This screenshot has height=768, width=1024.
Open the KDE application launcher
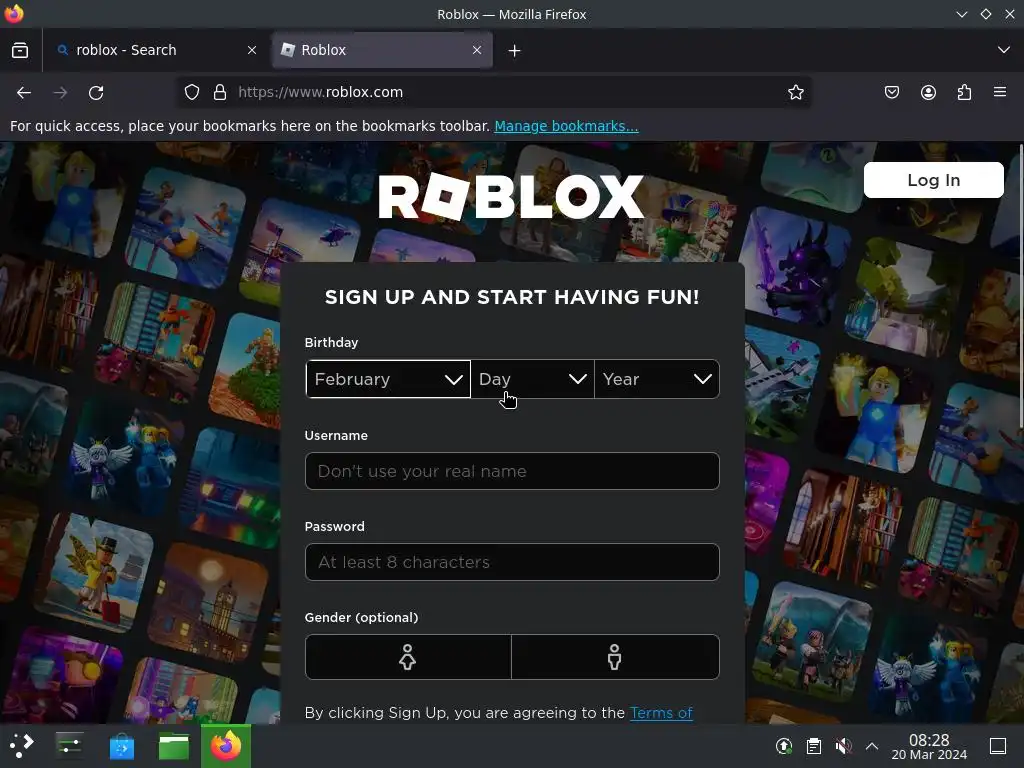(x=21, y=746)
